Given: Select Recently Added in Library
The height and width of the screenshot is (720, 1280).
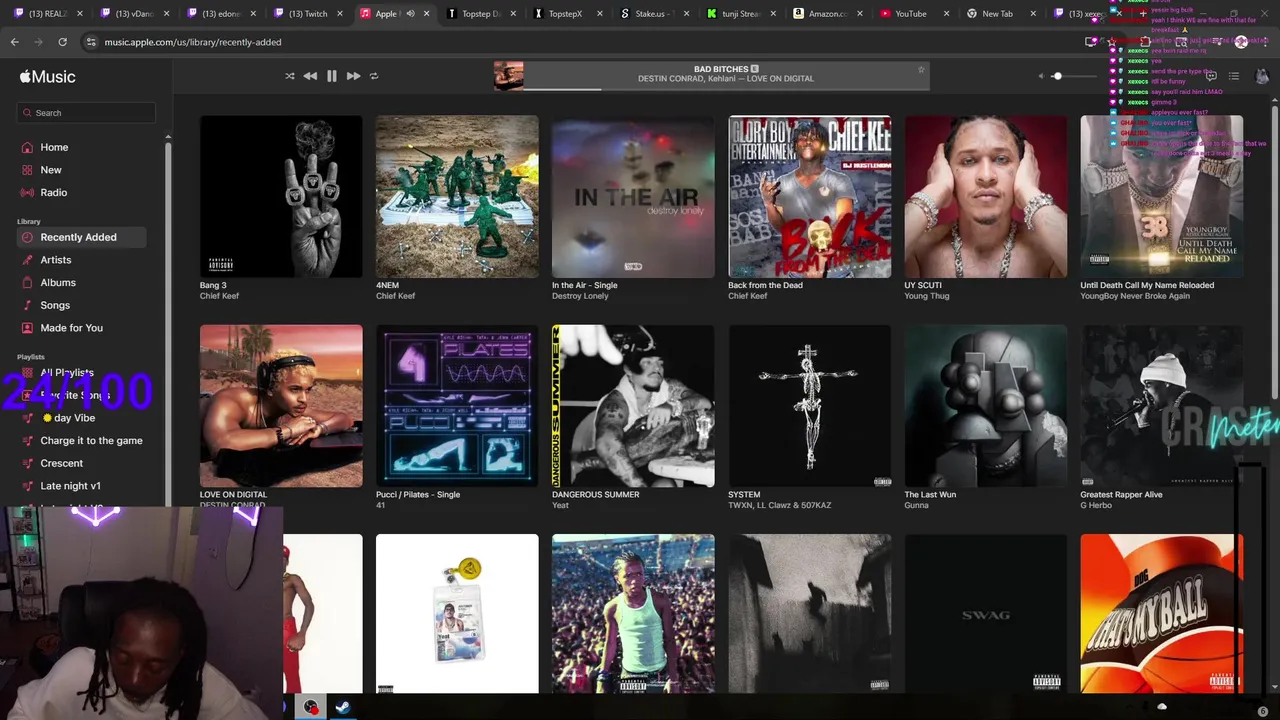Looking at the screenshot, I should tap(81, 237).
